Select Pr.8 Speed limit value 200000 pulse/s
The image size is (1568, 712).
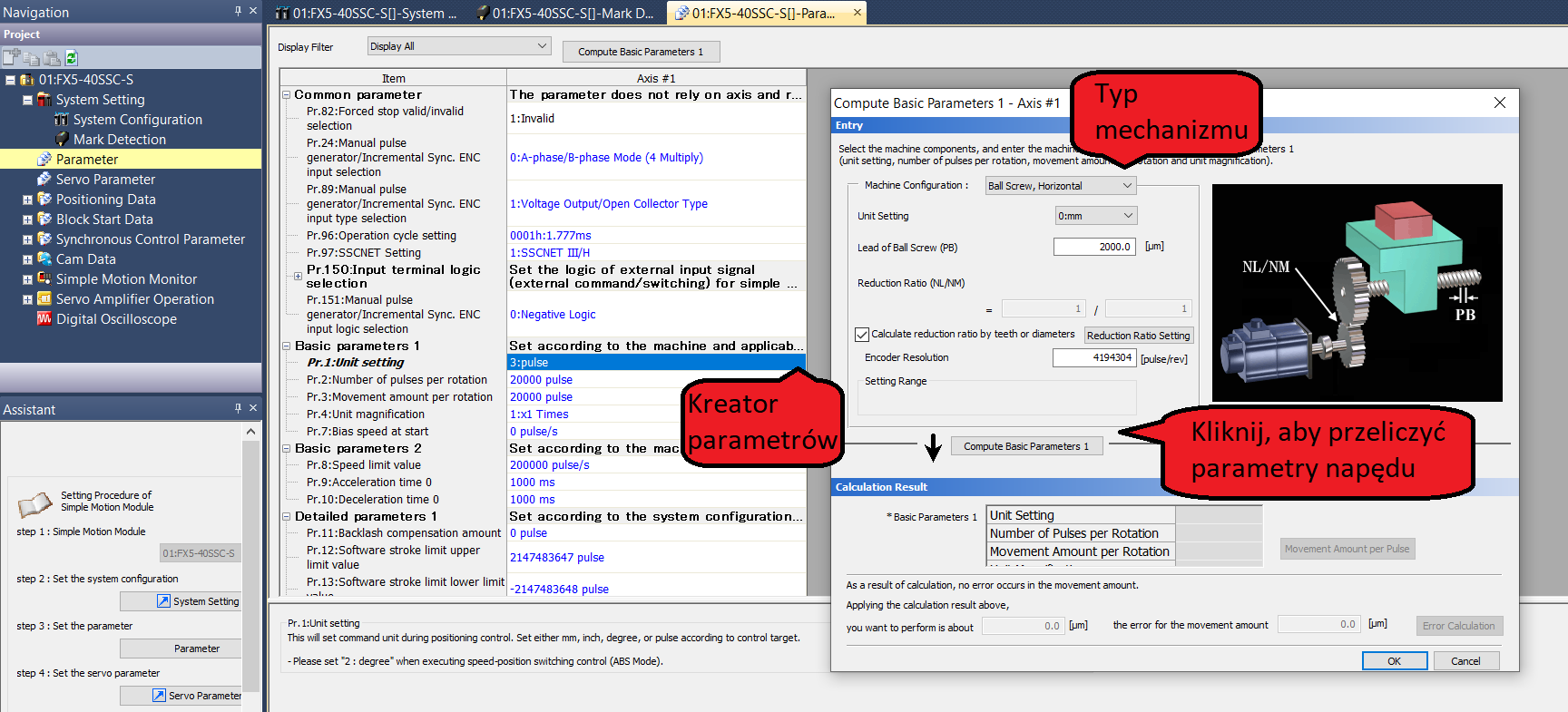[x=656, y=465]
